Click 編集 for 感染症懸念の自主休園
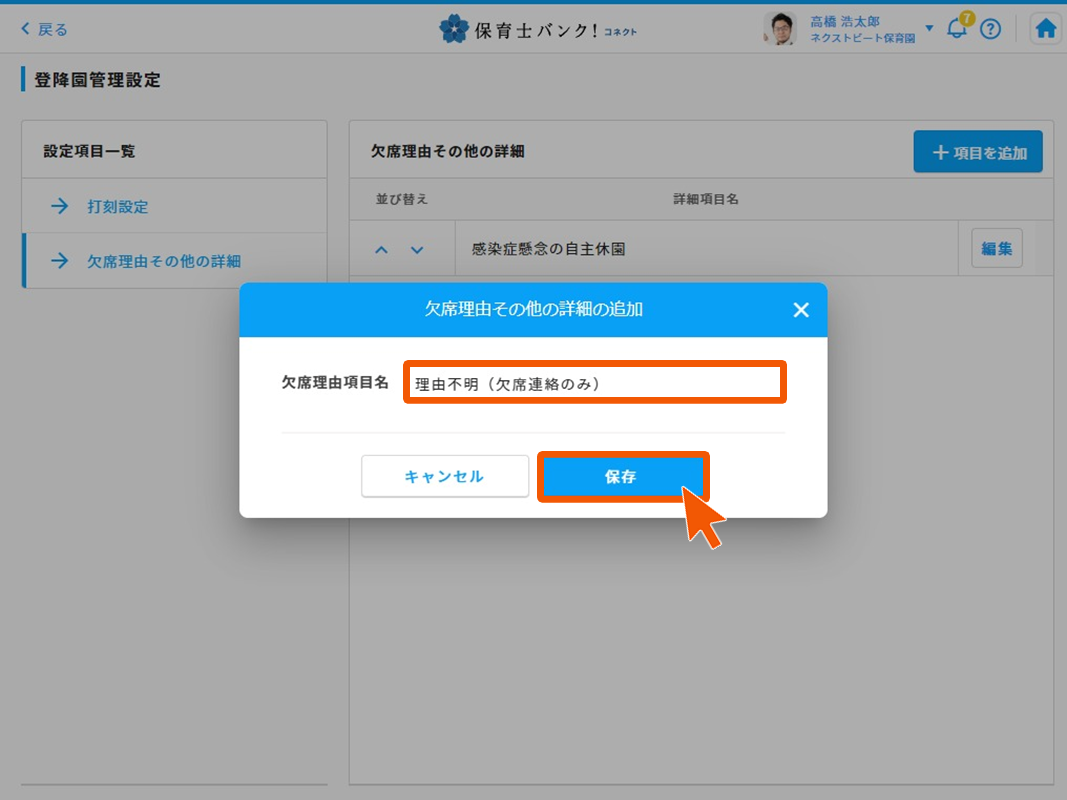The height and width of the screenshot is (800, 1067). pyautogui.click(x=996, y=249)
